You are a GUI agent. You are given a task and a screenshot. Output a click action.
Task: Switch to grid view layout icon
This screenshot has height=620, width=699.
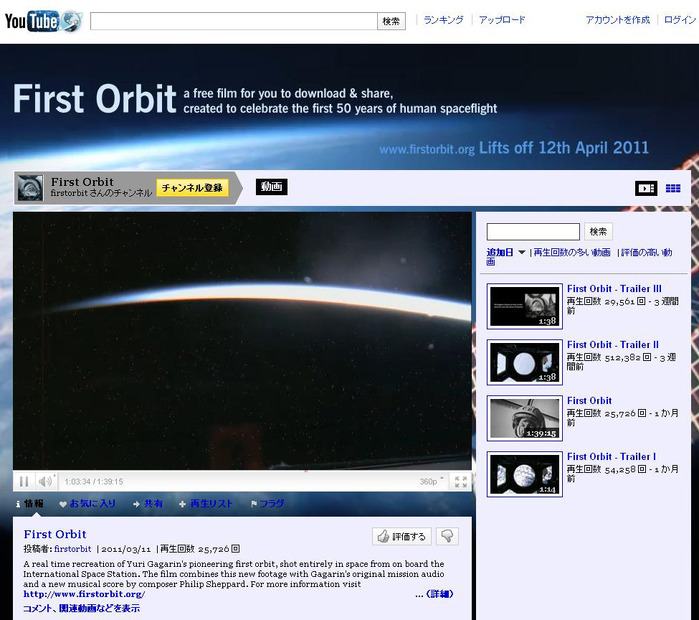coord(673,189)
